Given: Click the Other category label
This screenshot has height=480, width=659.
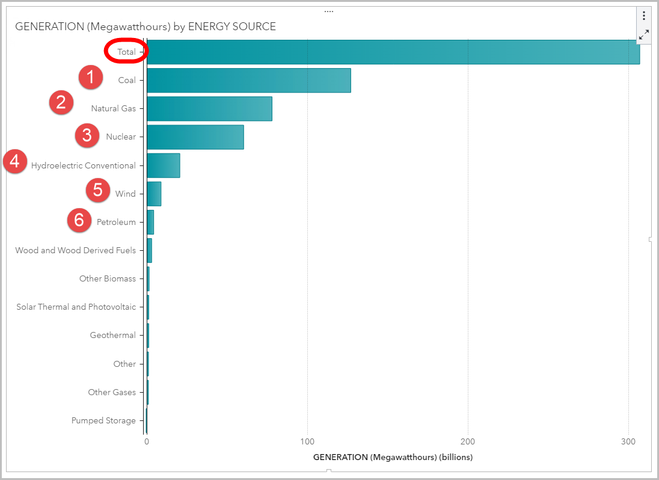Looking at the screenshot, I should pyautogui.click(x=125, y=364).
